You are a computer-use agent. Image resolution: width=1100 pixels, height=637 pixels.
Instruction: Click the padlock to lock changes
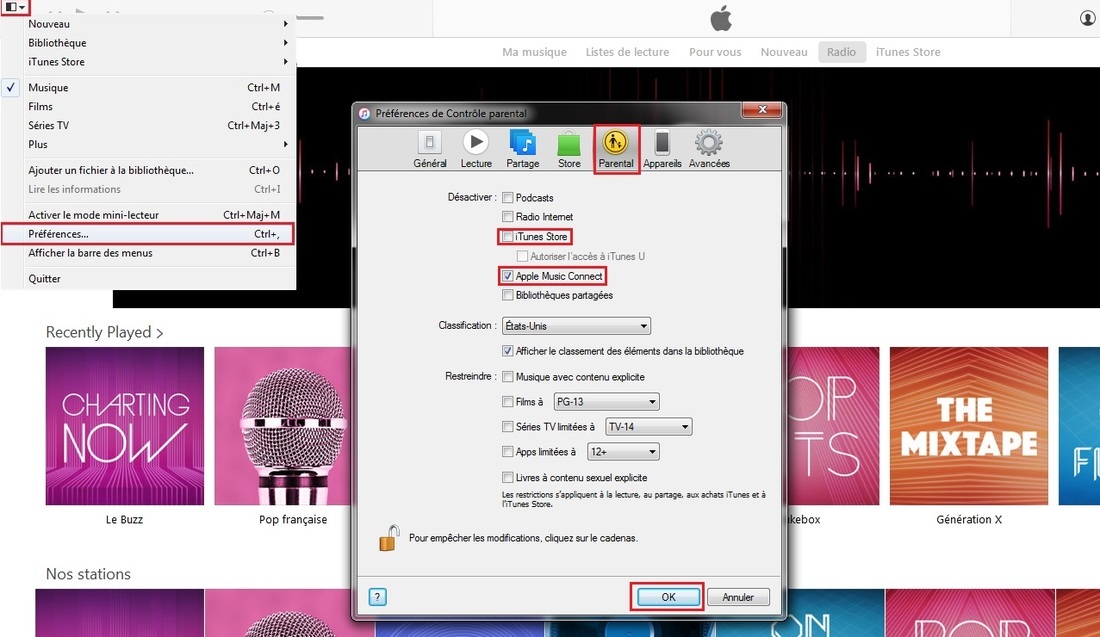click(389, 538)
